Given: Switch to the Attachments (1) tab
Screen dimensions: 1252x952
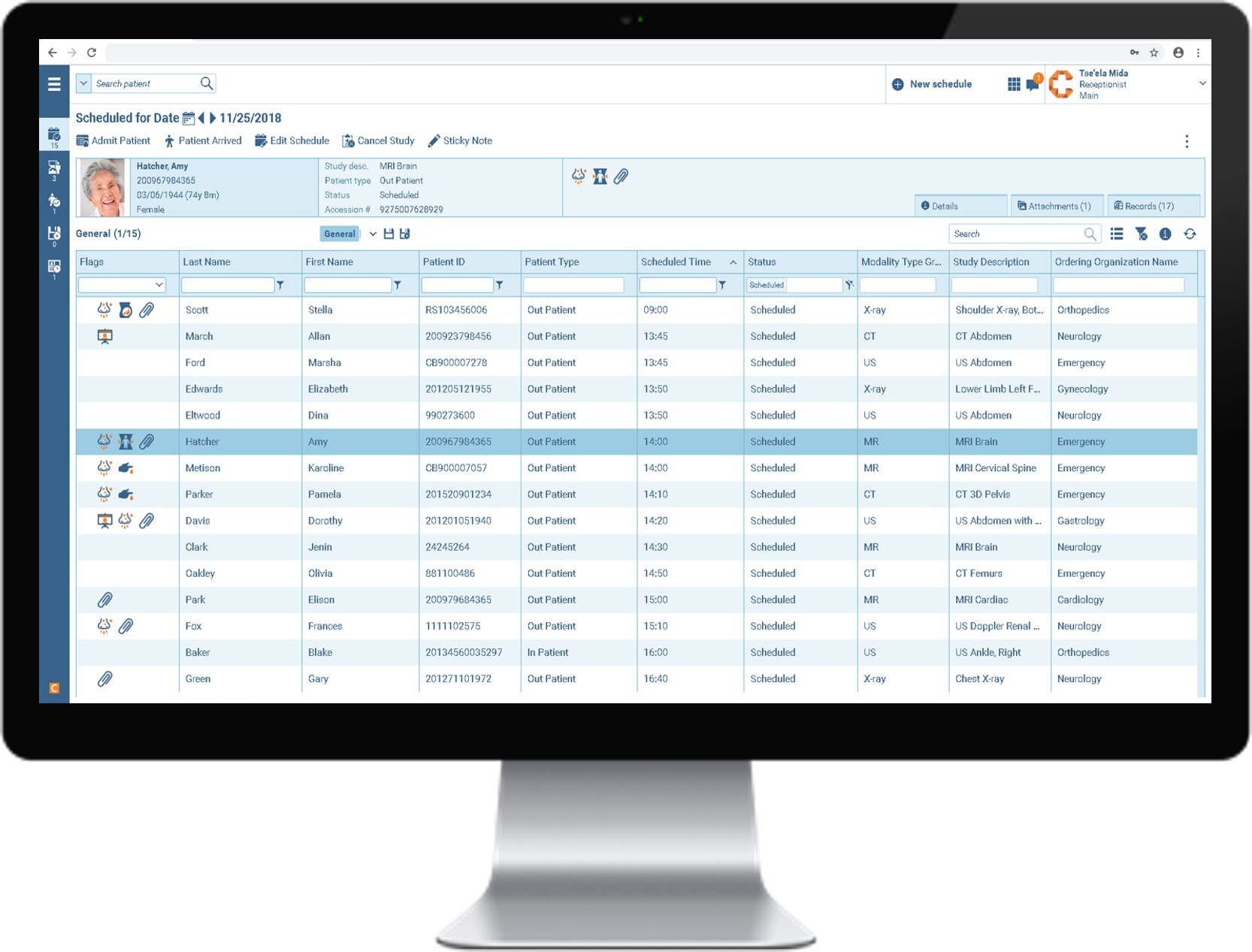Looking at the screenshot, I should coord(1056,206).
